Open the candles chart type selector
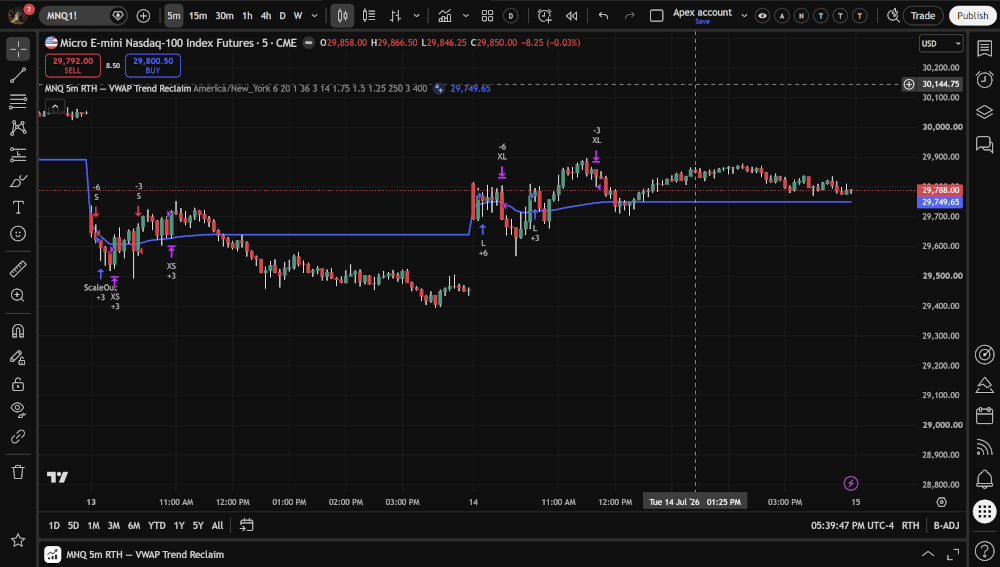 click(x=342, y=16)
